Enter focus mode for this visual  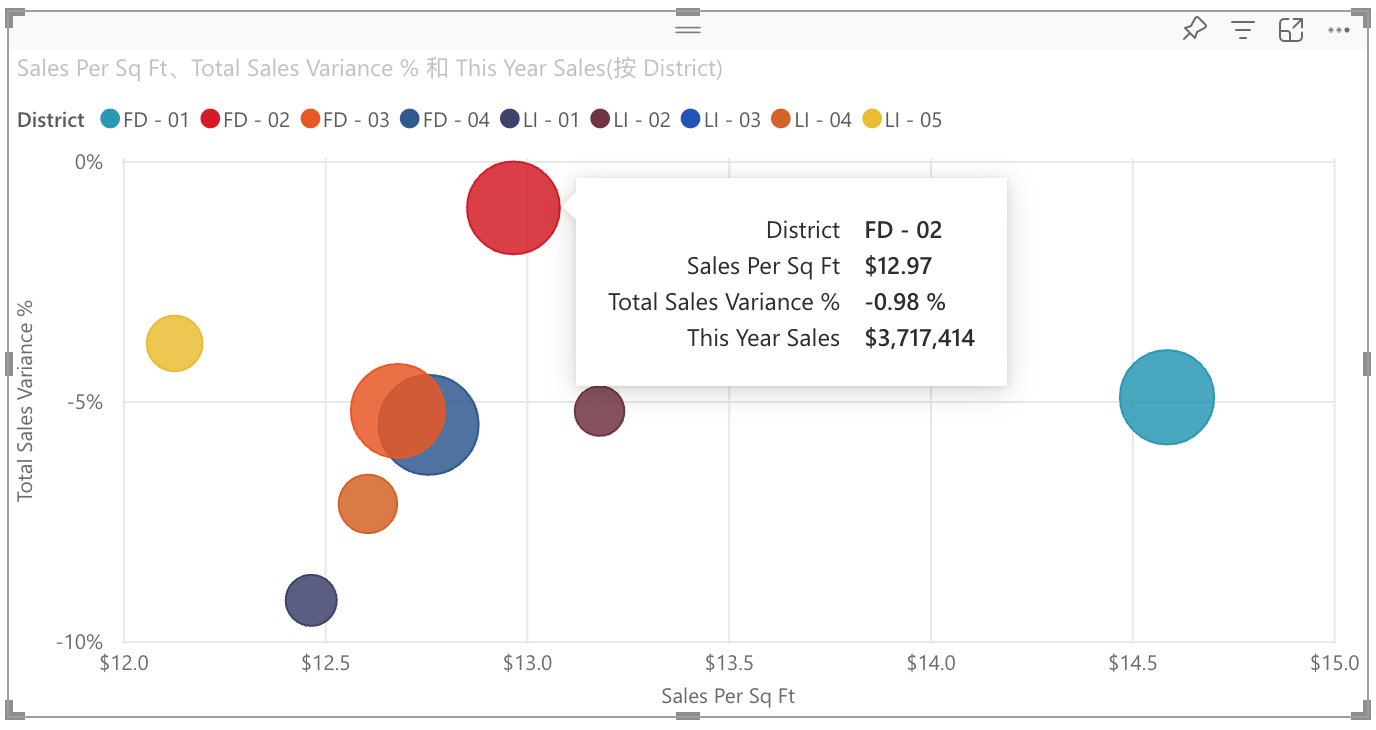point(1291,30)
